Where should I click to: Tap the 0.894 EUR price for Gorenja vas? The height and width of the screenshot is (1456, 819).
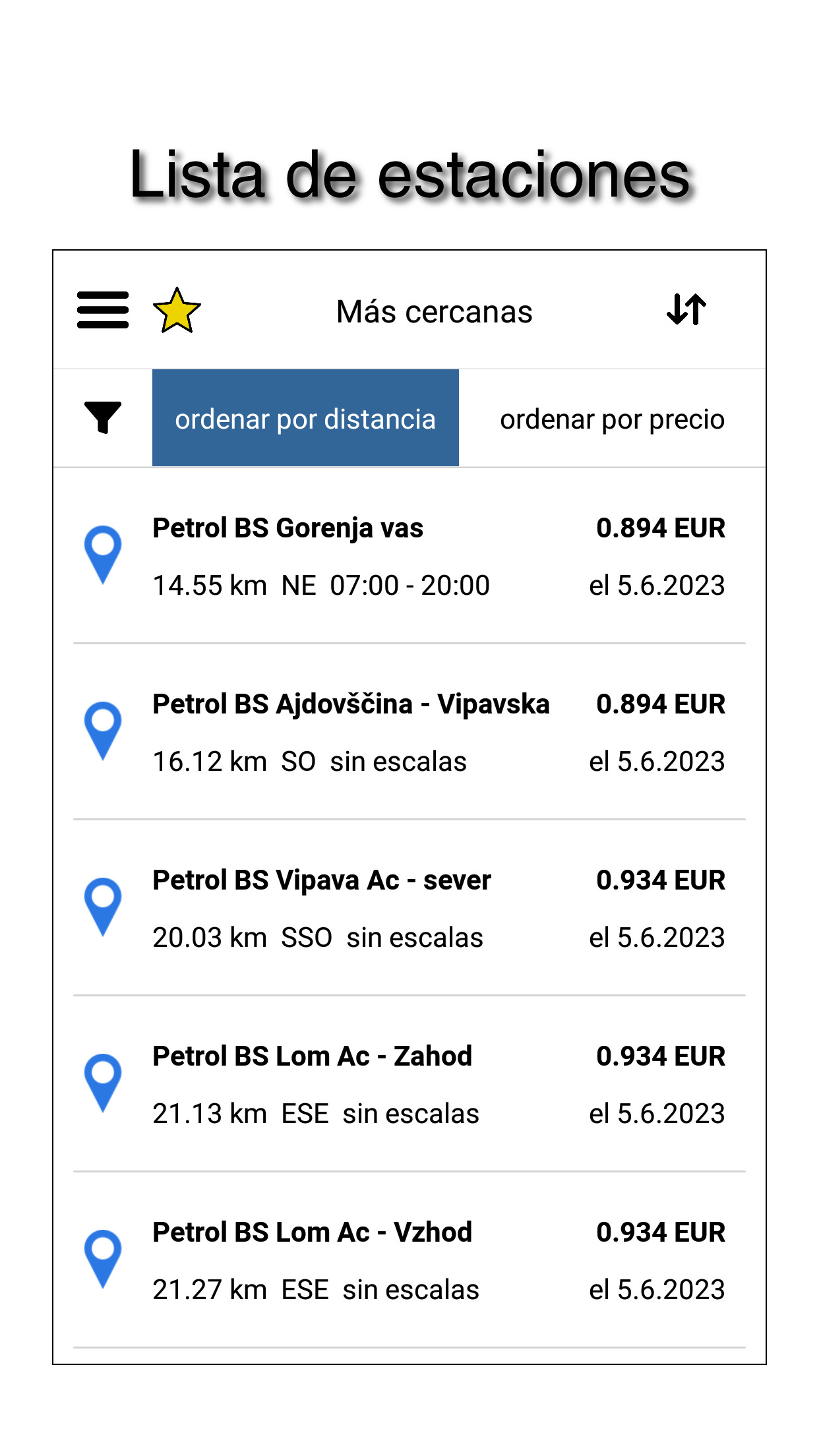(x=660, y=528)
